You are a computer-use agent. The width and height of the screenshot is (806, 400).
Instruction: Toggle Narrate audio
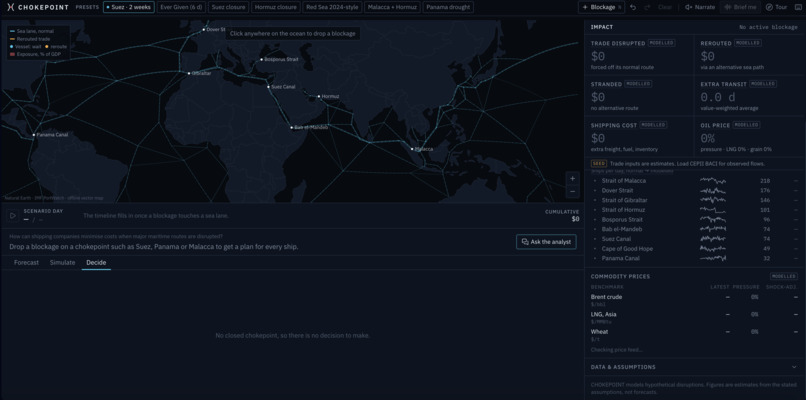[700, 7]
